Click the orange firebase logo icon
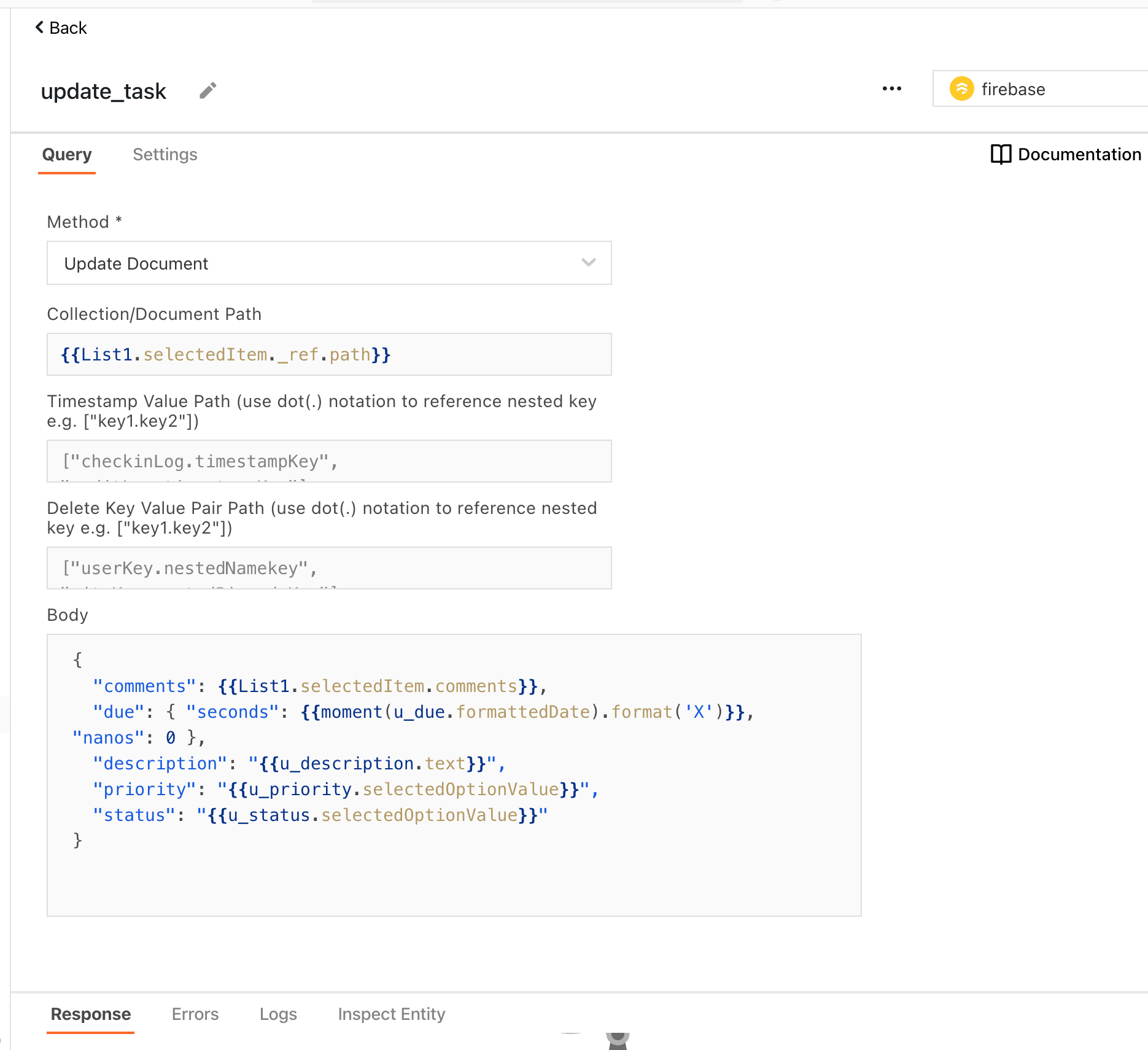This screenshot has width=1148, height=1050. coord(961,89)
